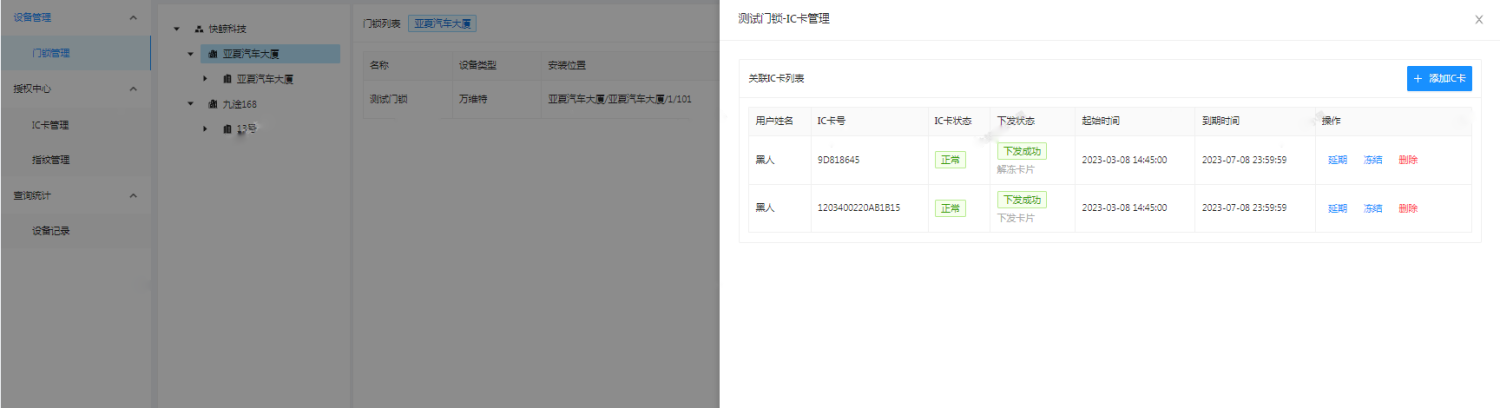Collapse the 查询统计 menu section
Screen dimensions: 1500x408
[x=134, y=195]
